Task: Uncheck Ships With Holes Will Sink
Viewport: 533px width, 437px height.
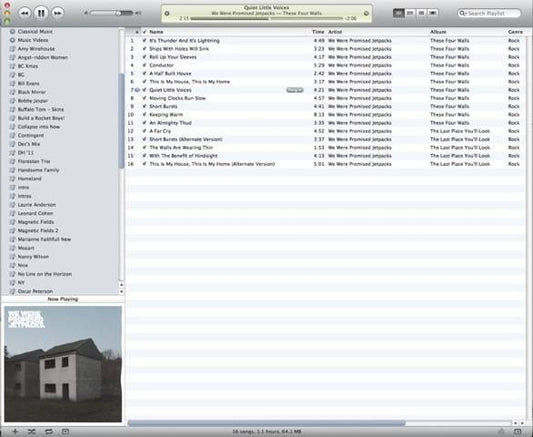Action: pyautogui.click(x=144, y=49)
